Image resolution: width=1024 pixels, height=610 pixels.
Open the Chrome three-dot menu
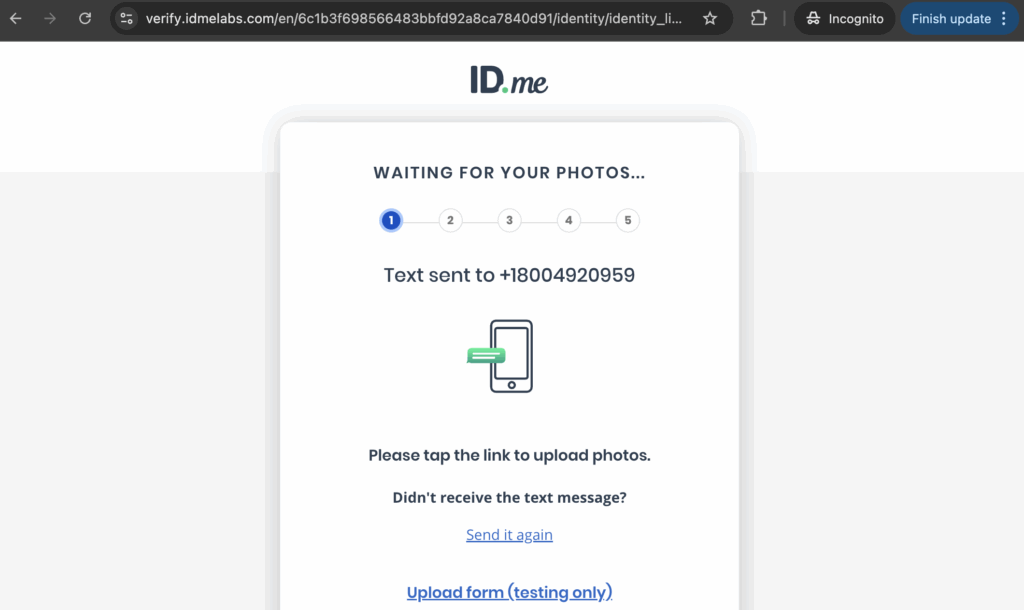[x=1004, y=18]
